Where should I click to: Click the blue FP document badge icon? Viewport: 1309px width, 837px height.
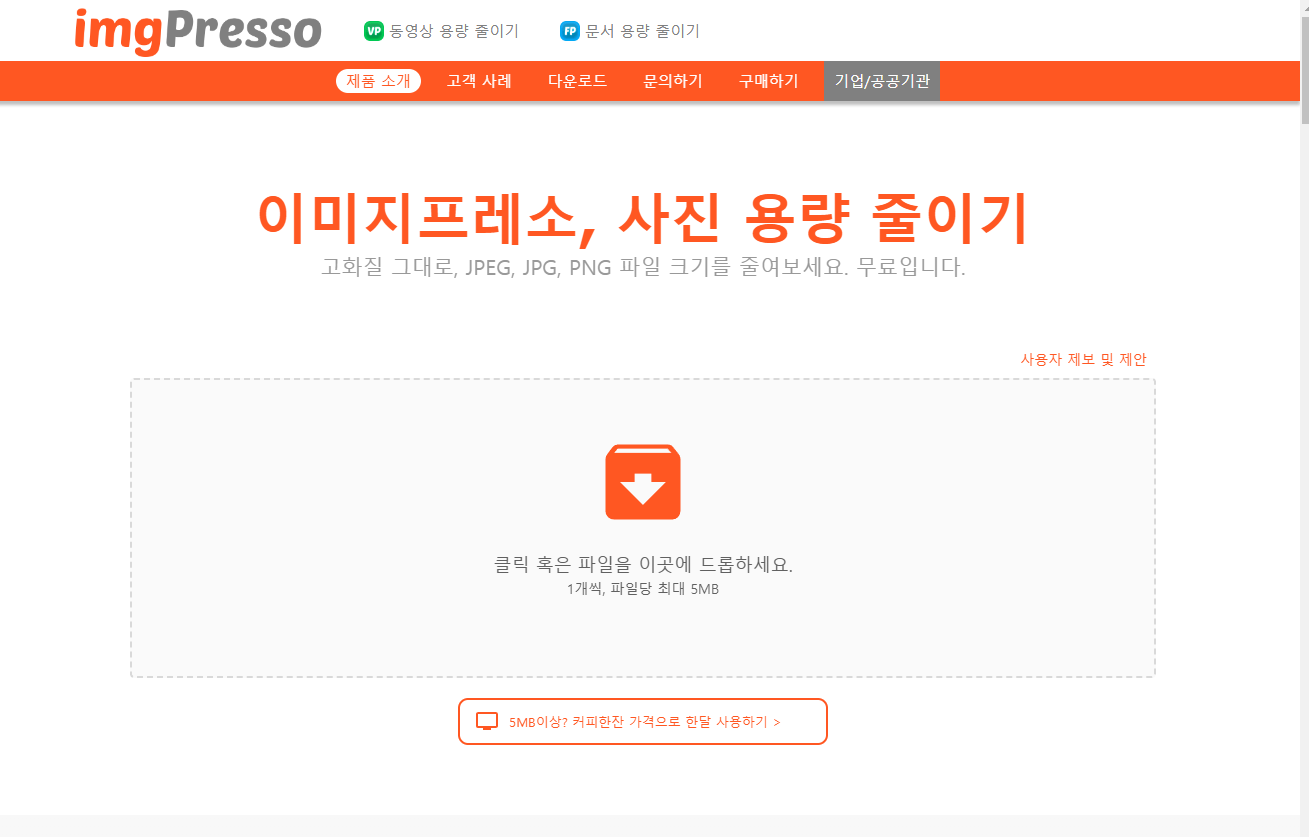pyautogui.click(x=570, y=31)
